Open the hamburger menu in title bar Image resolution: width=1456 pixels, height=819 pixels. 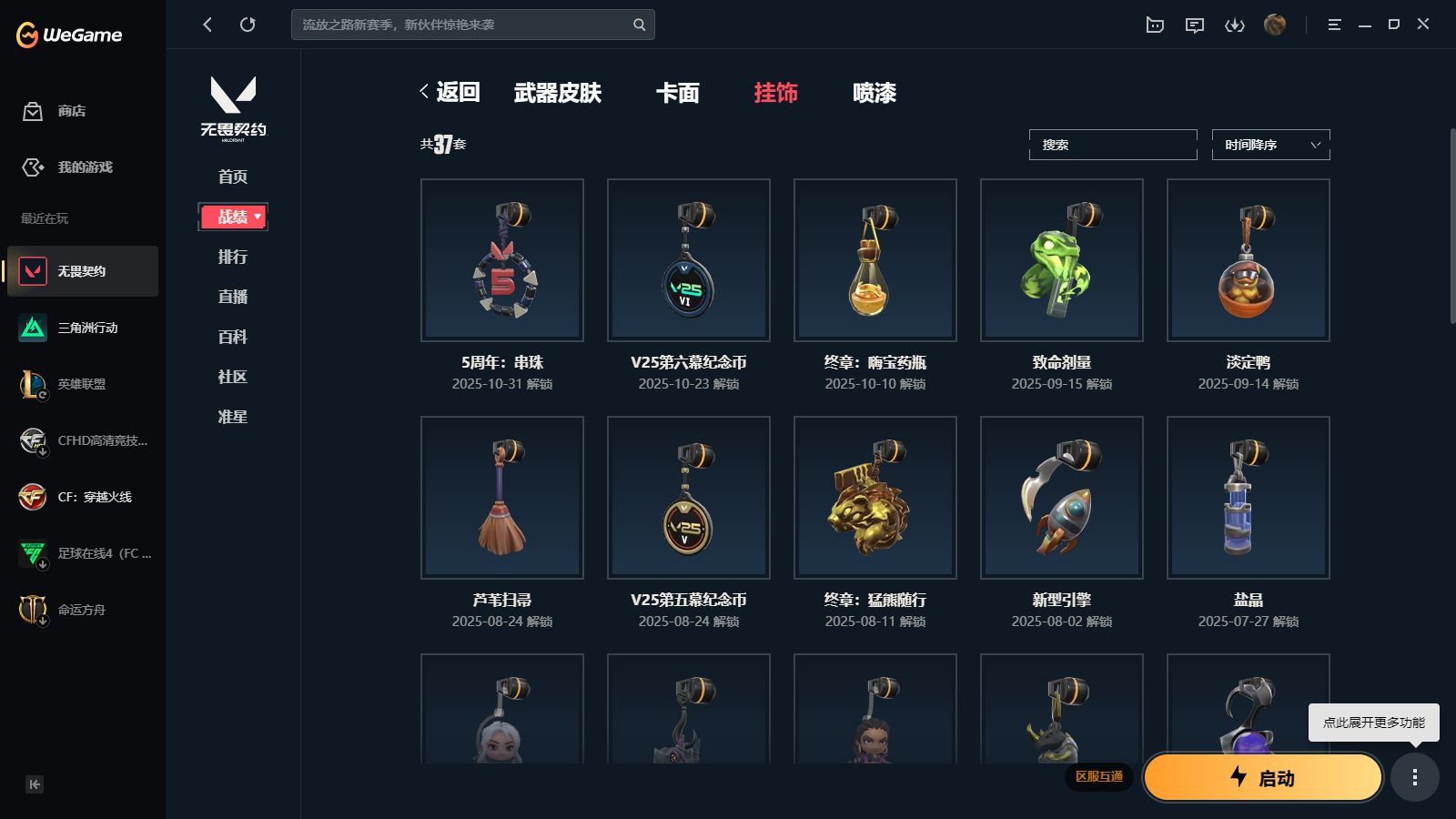coord(1334,25)
